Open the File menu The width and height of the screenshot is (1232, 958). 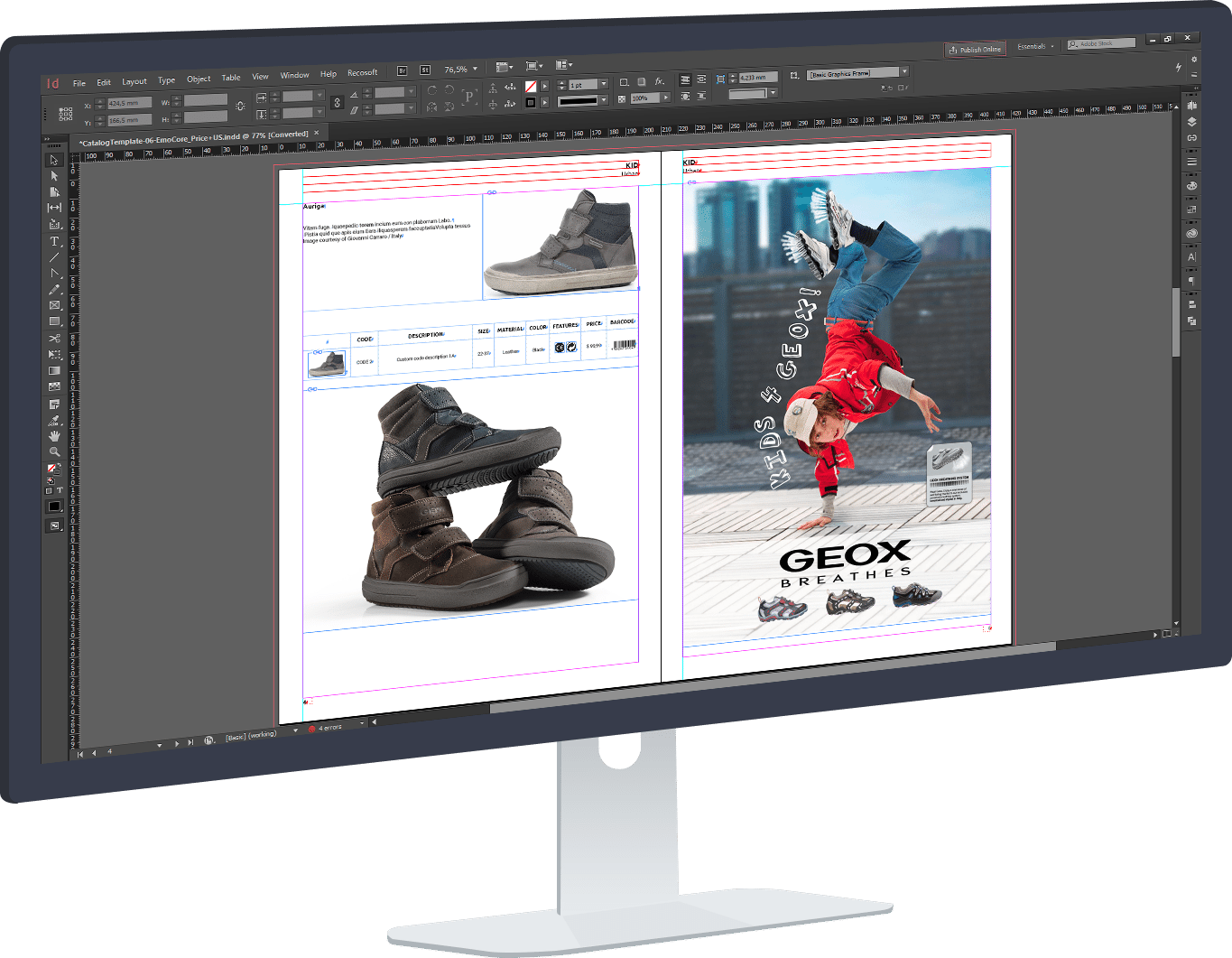79,83
